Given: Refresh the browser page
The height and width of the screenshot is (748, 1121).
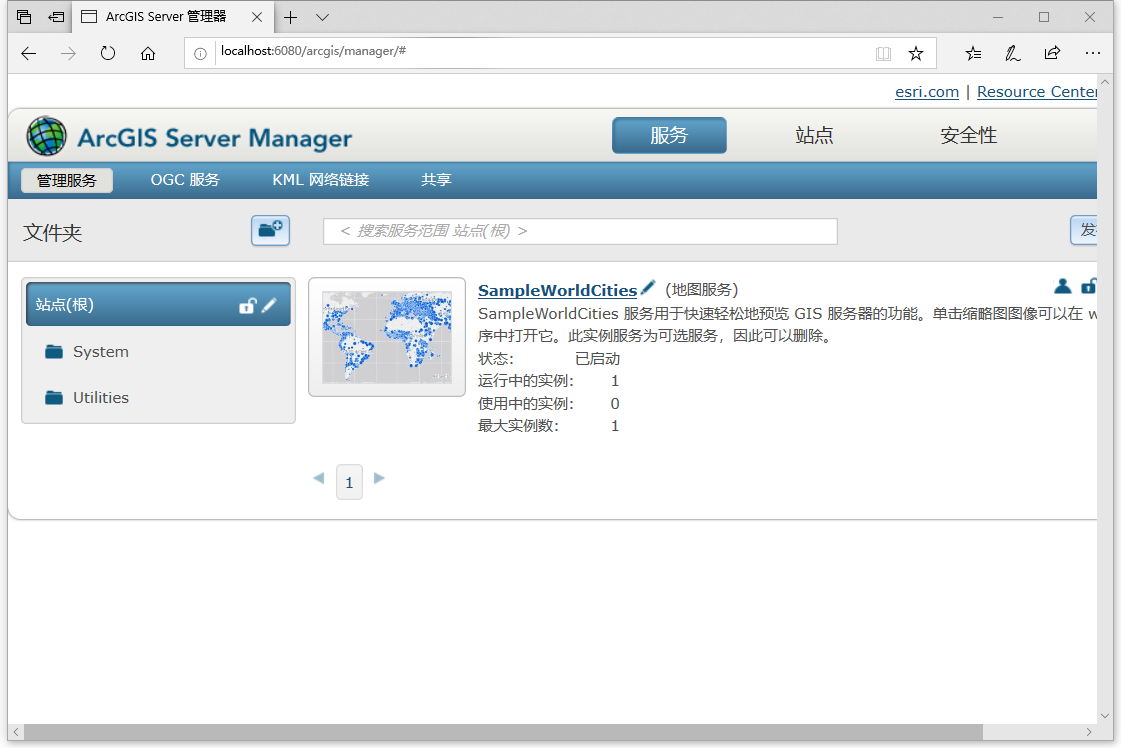Looking at the screenshot, I should click(x=108, y=54).
